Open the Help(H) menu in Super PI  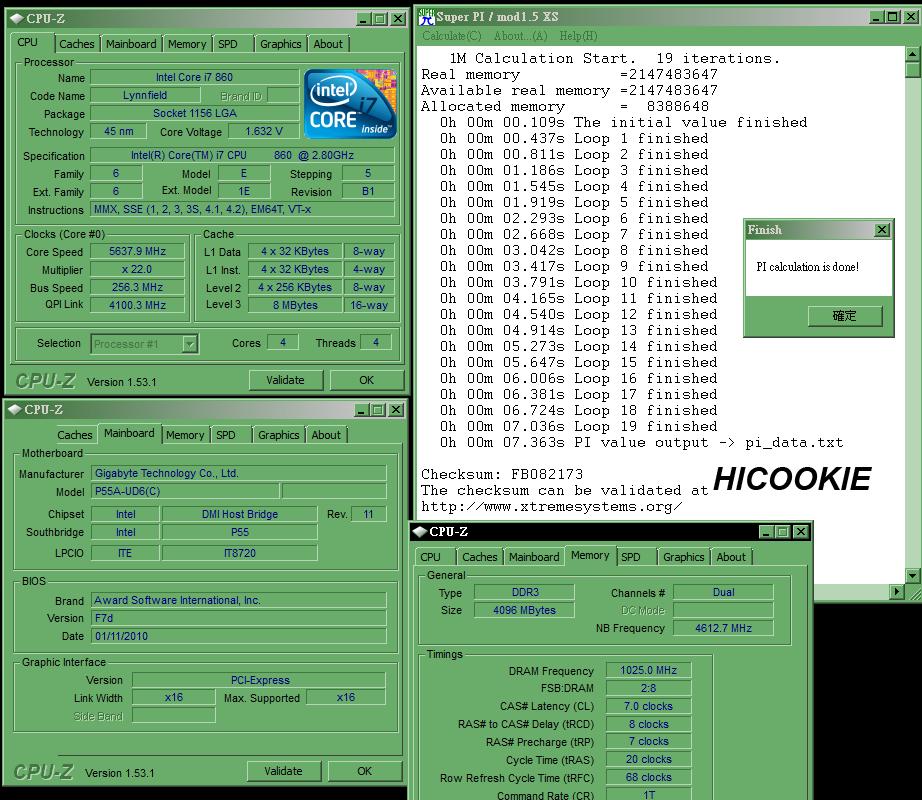point(578,36)
